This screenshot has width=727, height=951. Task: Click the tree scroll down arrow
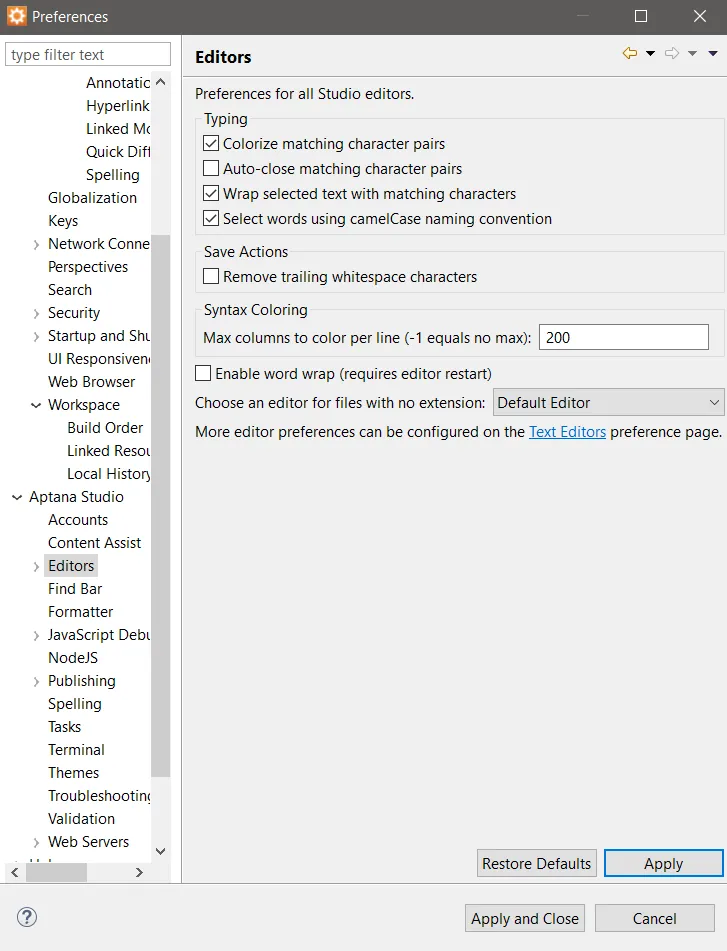click(x=161, y=851)
